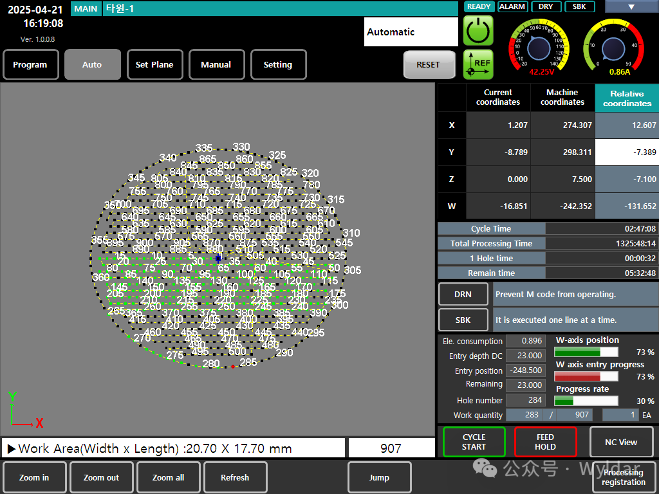Click the MAIN program label

click(86, 9)
